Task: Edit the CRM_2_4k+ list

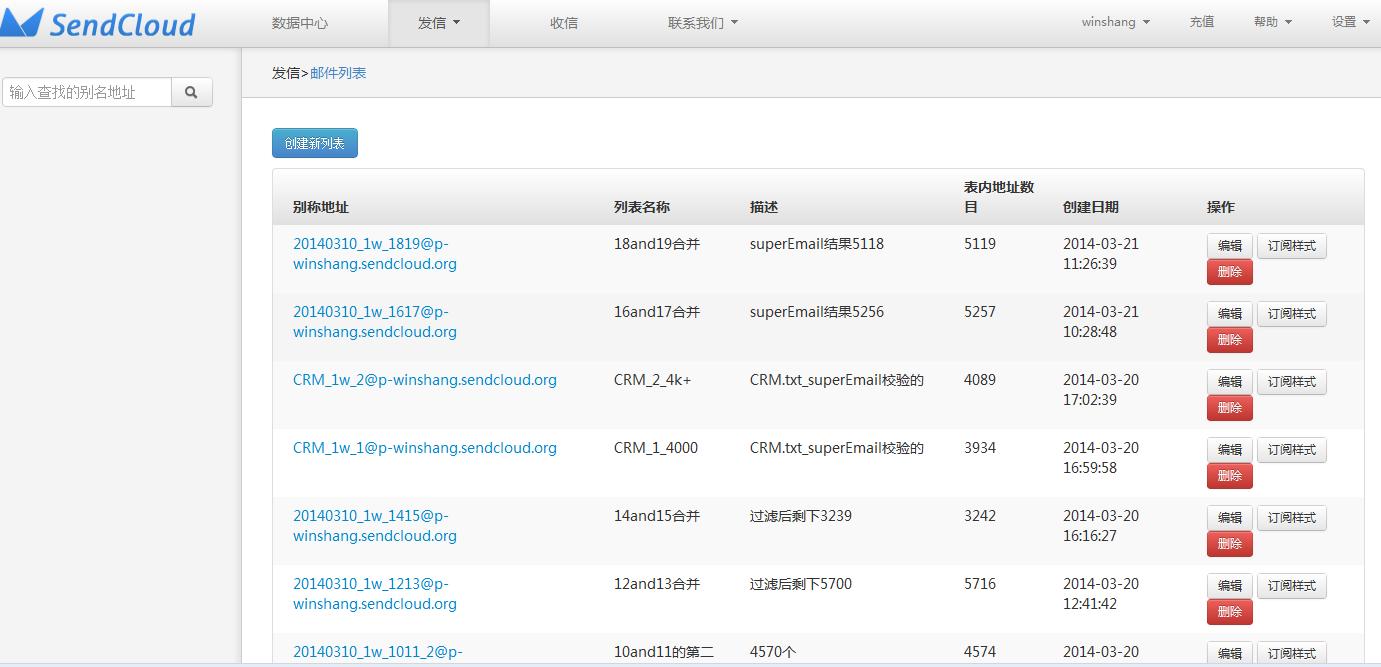Action: pos(1230,382)
